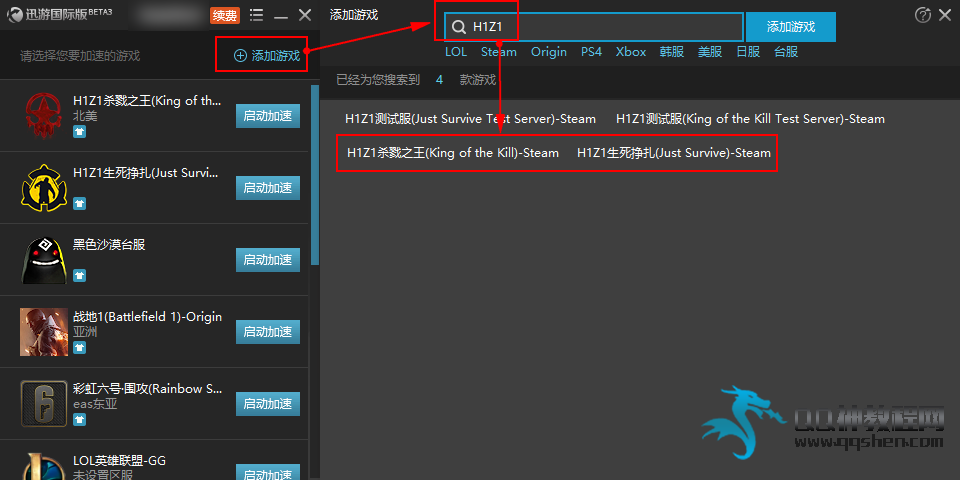
Task: Click the blue 添加游戏 button beside search
Action: coord(791,27)
